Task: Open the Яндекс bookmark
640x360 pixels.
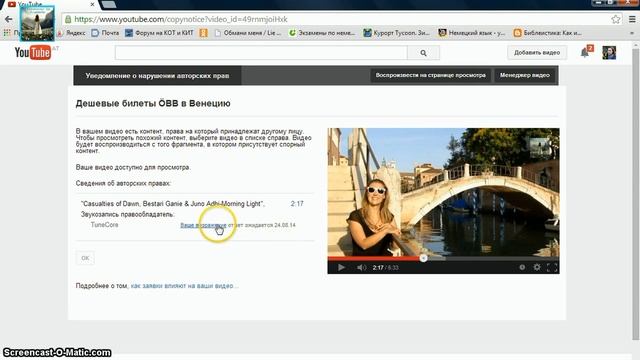Action: point(72,33)
